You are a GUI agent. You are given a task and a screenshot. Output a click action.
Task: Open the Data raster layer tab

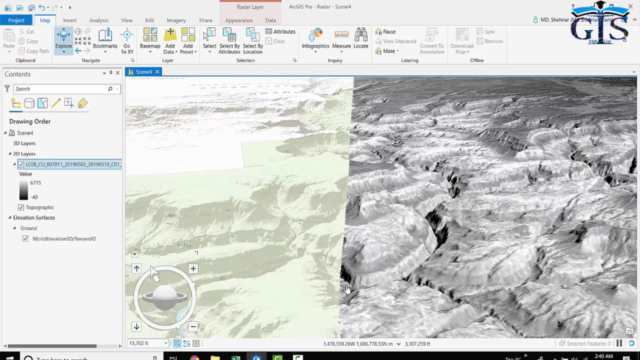(x=270, y=20)
